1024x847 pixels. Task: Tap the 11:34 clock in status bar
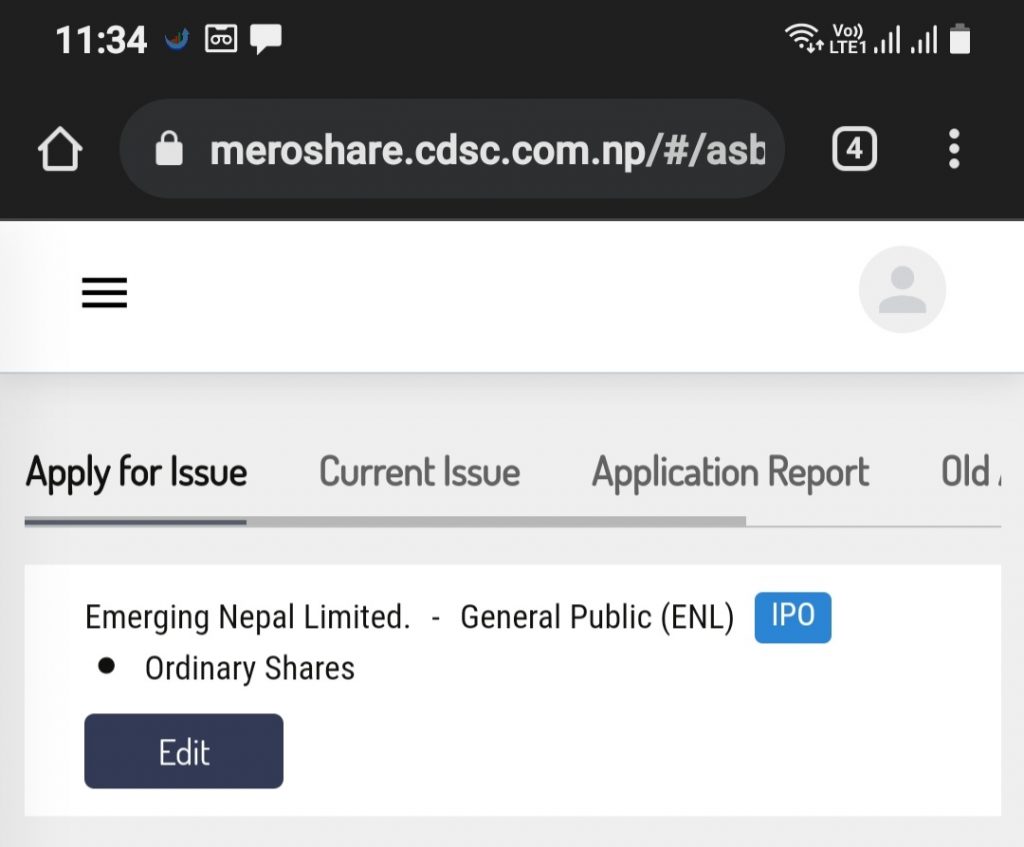tap(101, 39)
